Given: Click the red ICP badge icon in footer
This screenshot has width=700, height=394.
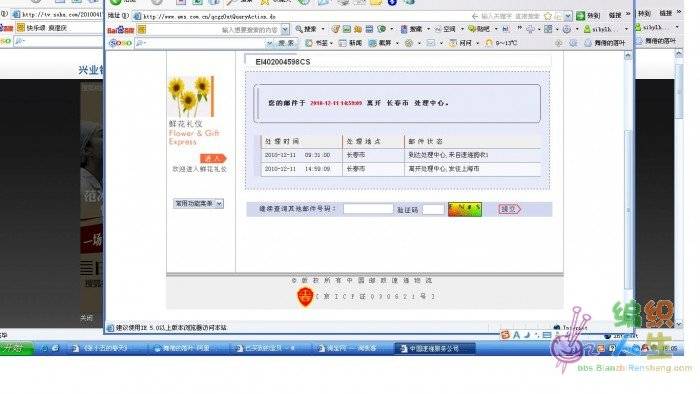Looking at the screenshot, I should [305, 297].
